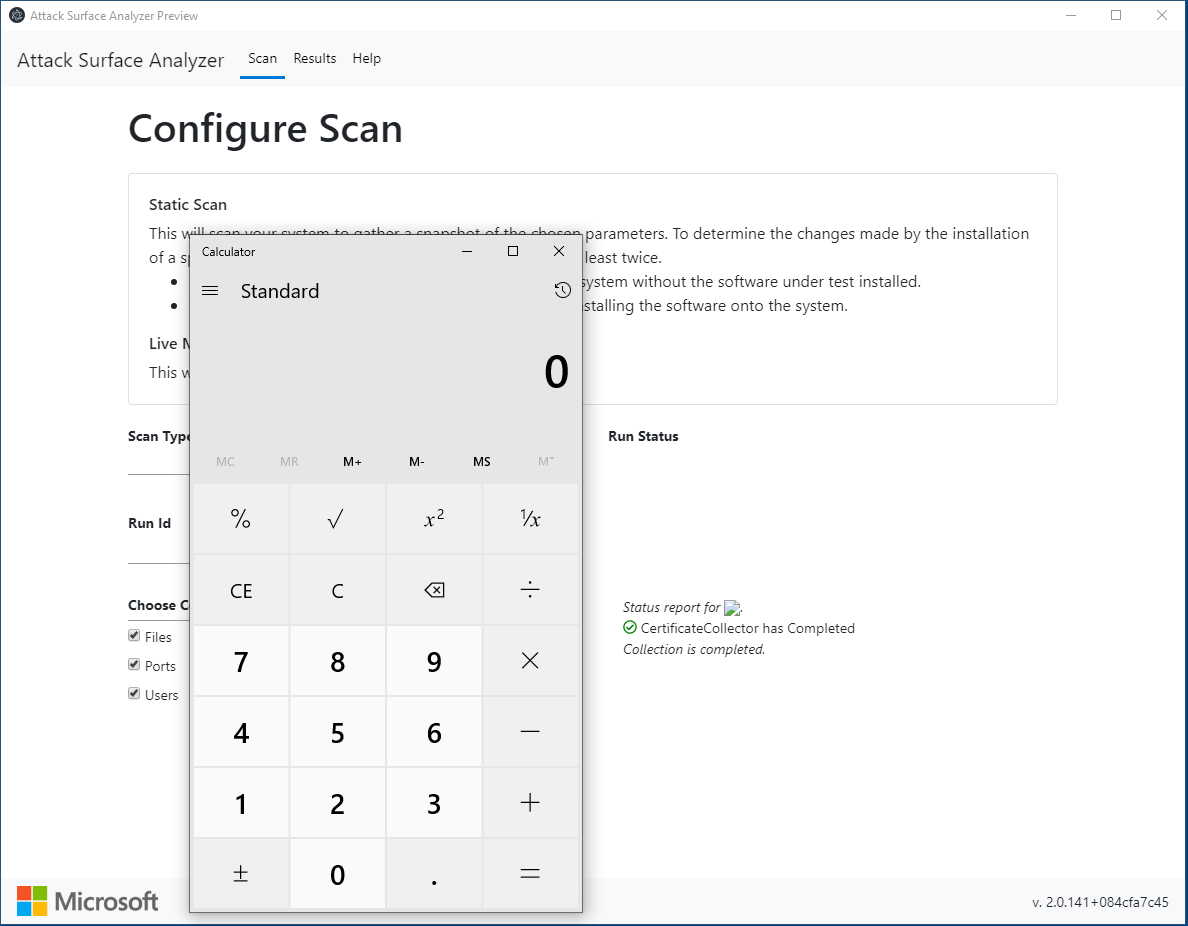Click the plus key
This screenshot has width=1188, height=926.
(x=530, y=802)
